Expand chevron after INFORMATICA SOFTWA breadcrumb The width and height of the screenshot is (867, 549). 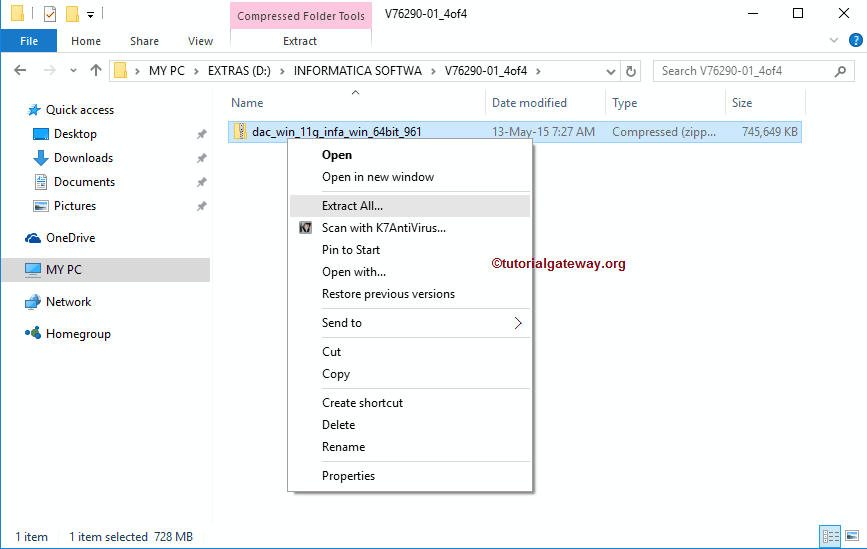click(x=434, y=71)
